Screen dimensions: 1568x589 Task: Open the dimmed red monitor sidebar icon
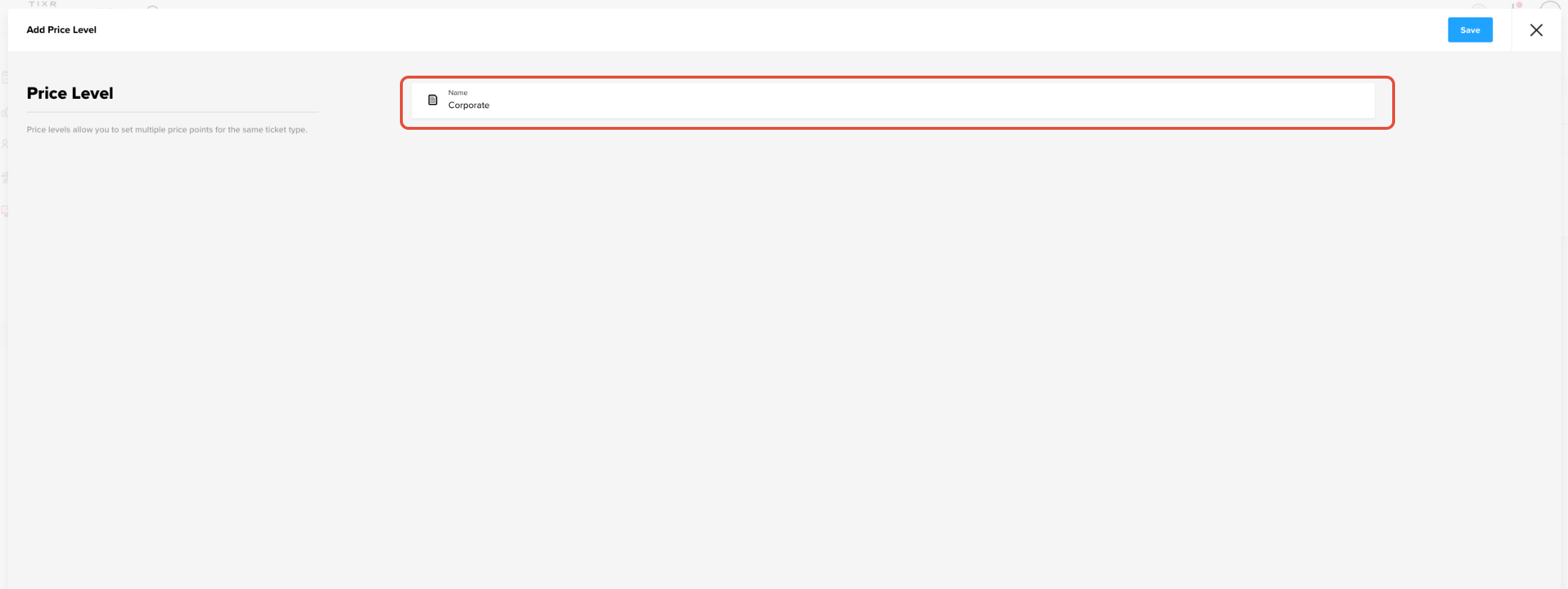coord(4,211)
